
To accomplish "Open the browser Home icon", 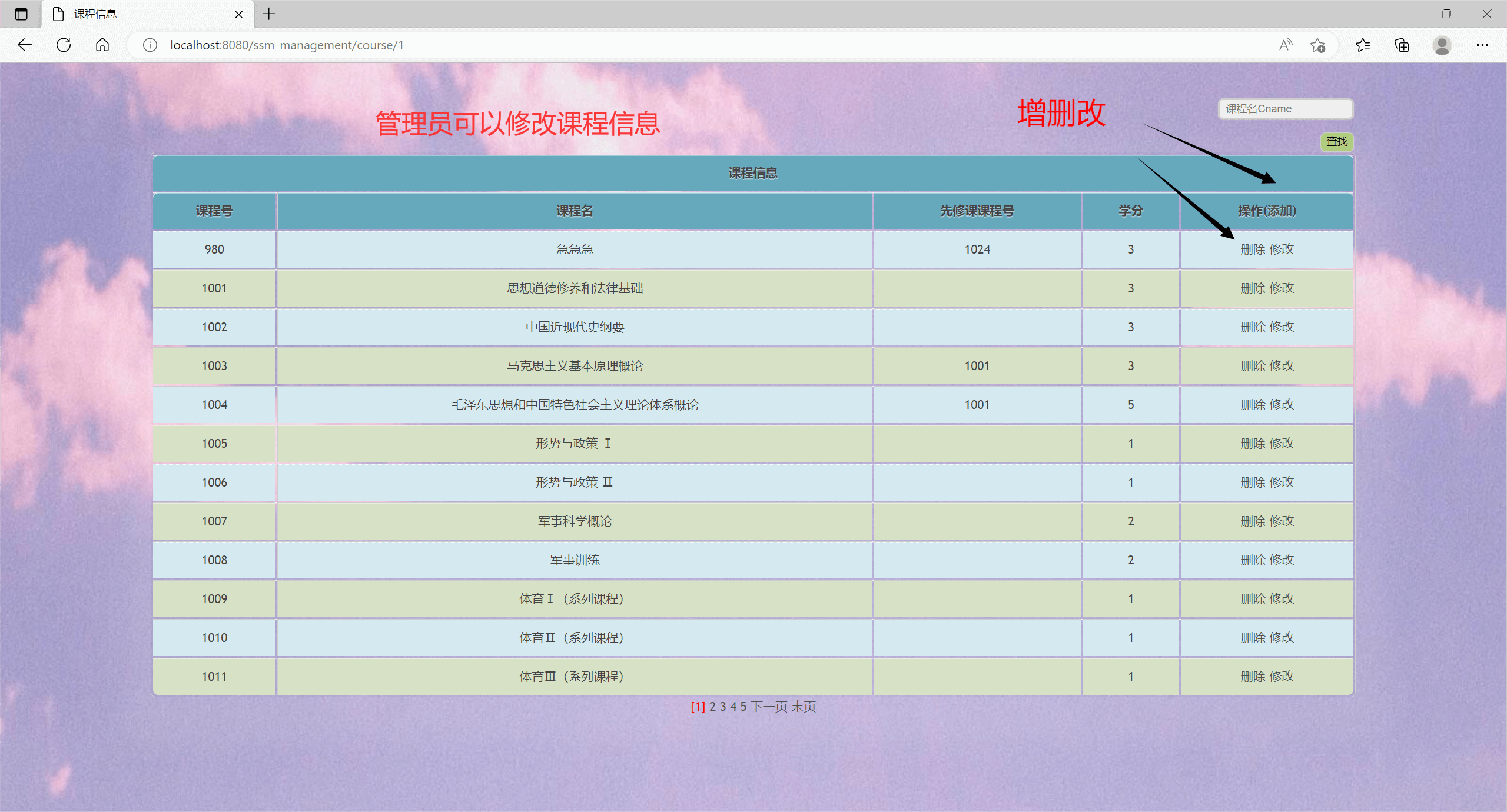I will pos(101,45).
